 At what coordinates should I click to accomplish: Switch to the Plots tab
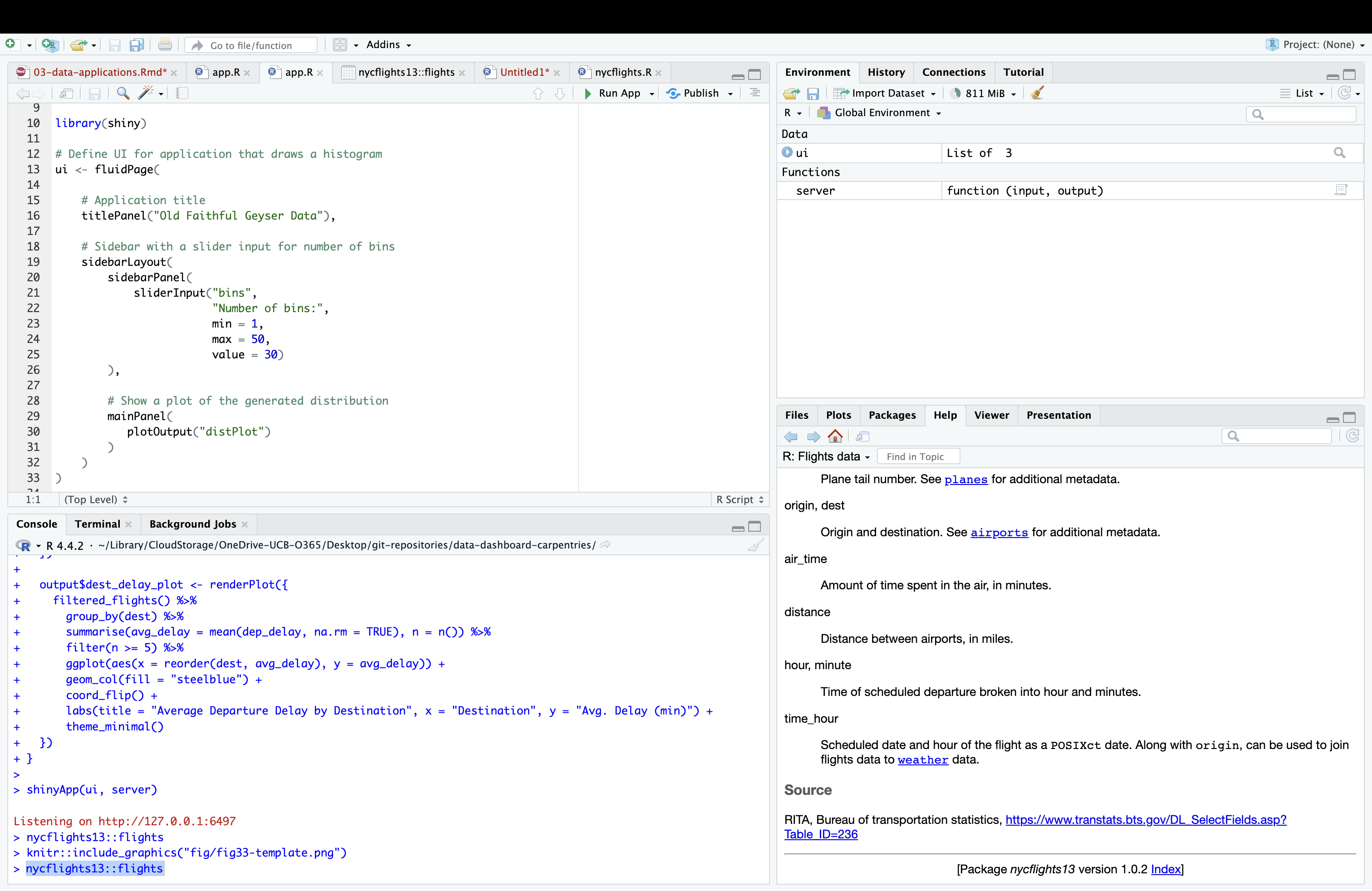click(838, 415)
